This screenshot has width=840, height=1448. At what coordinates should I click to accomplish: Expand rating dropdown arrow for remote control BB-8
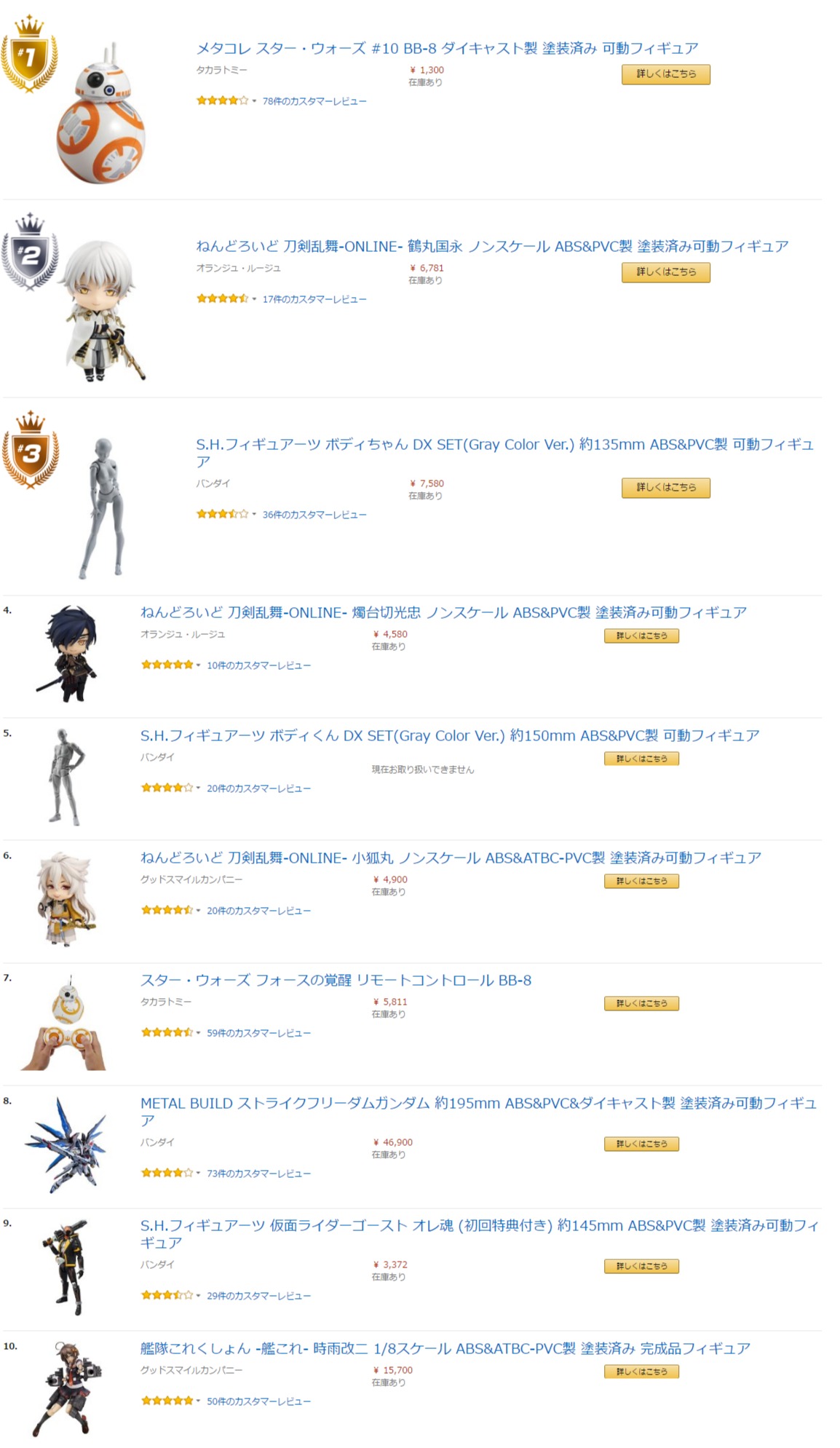198,1032
